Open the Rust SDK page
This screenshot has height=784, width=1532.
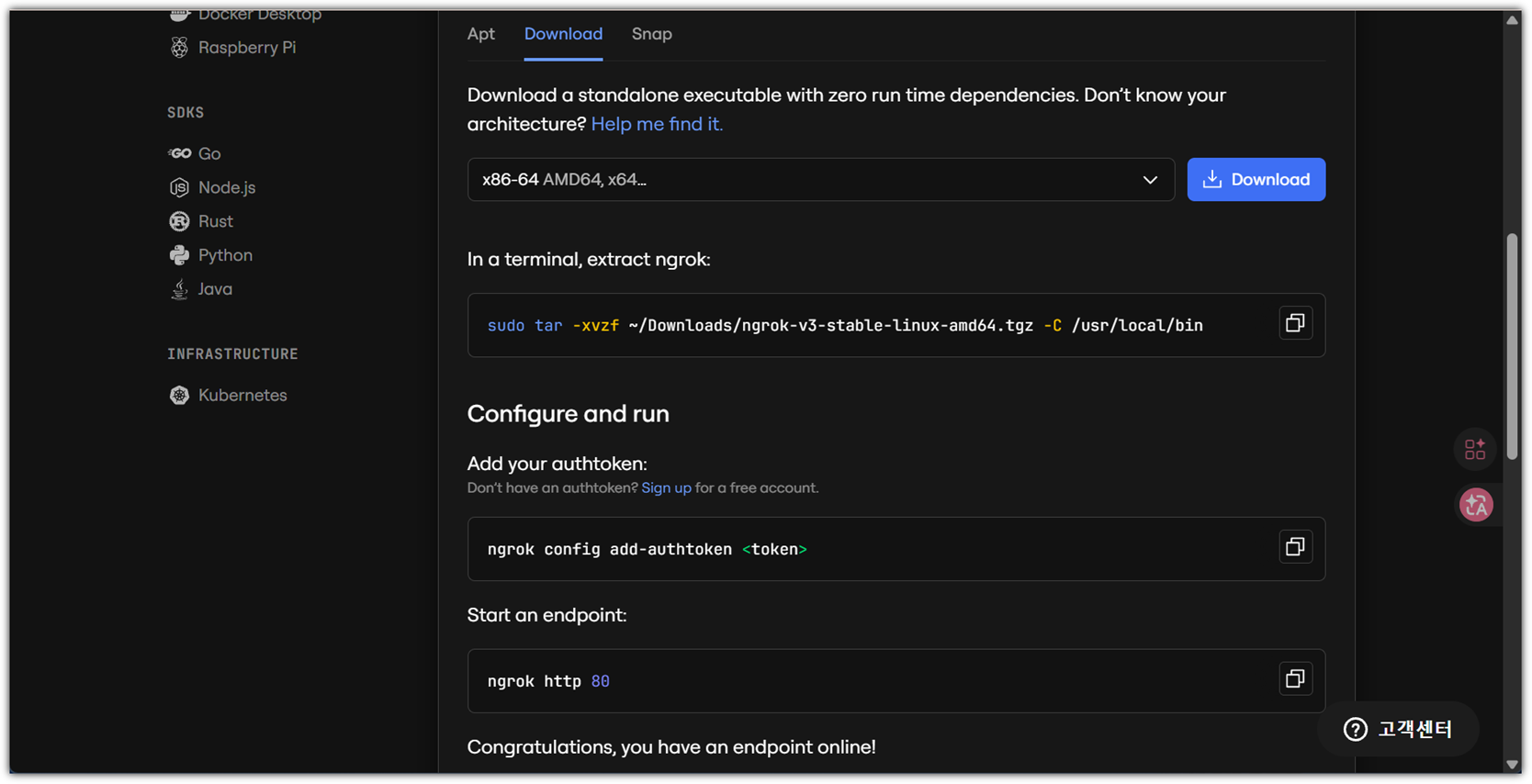coord(216,221)
